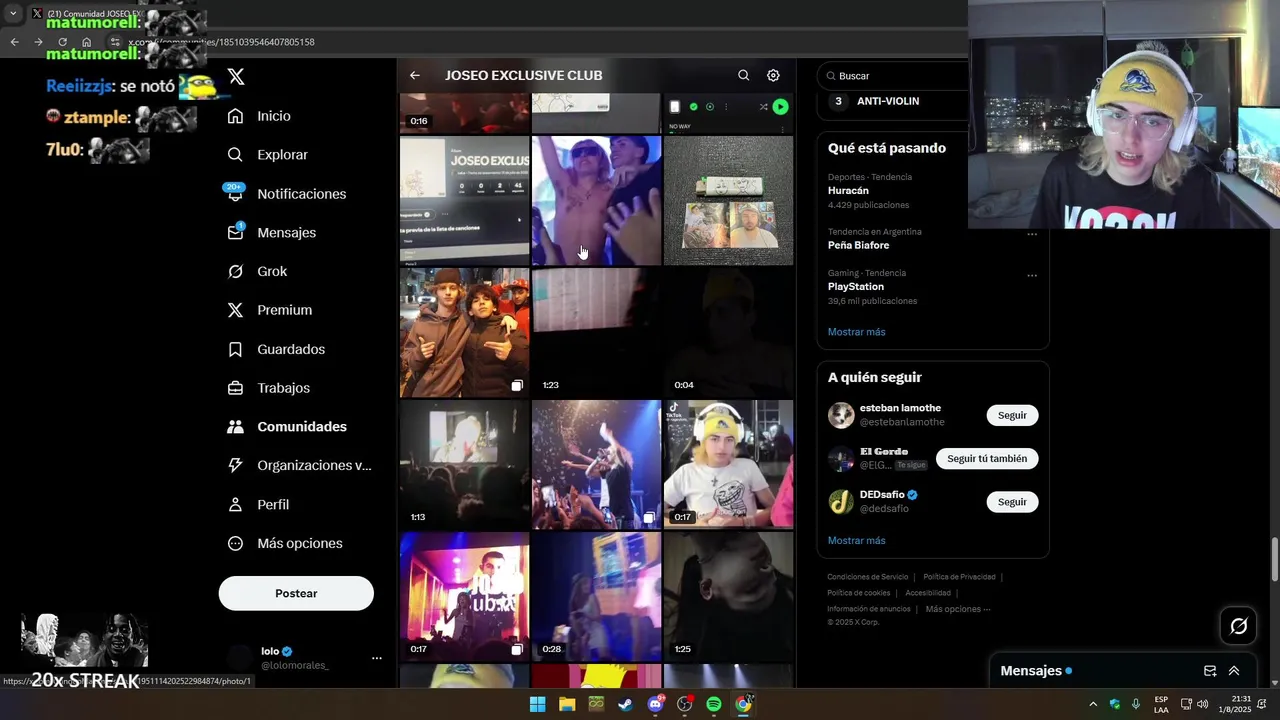
Task: Show more suggestions in A quién seguir
Action: coord(856,541)
